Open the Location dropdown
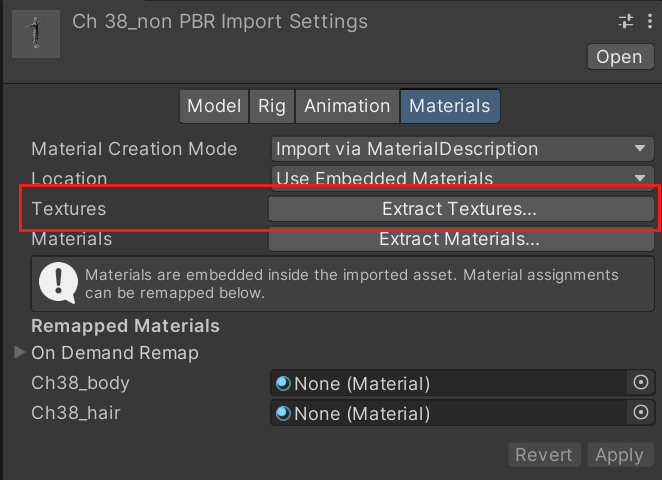This screenshot has width=662, height=480. tap(462, 178)
